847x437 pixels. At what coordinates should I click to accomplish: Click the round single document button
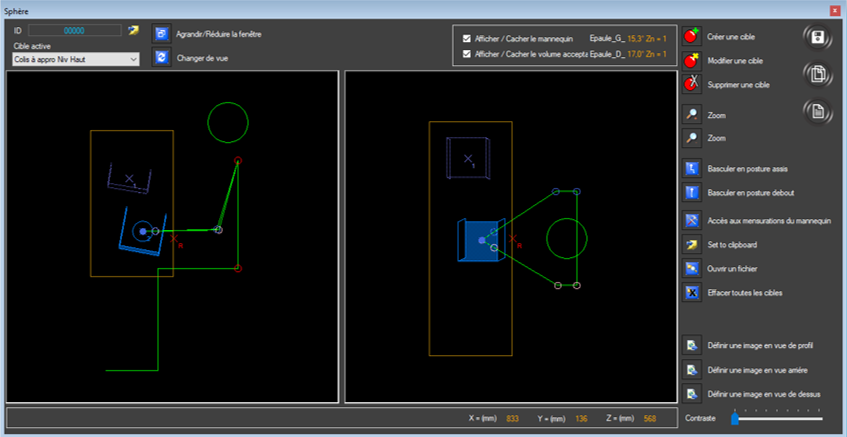click(x=818, y=112)
